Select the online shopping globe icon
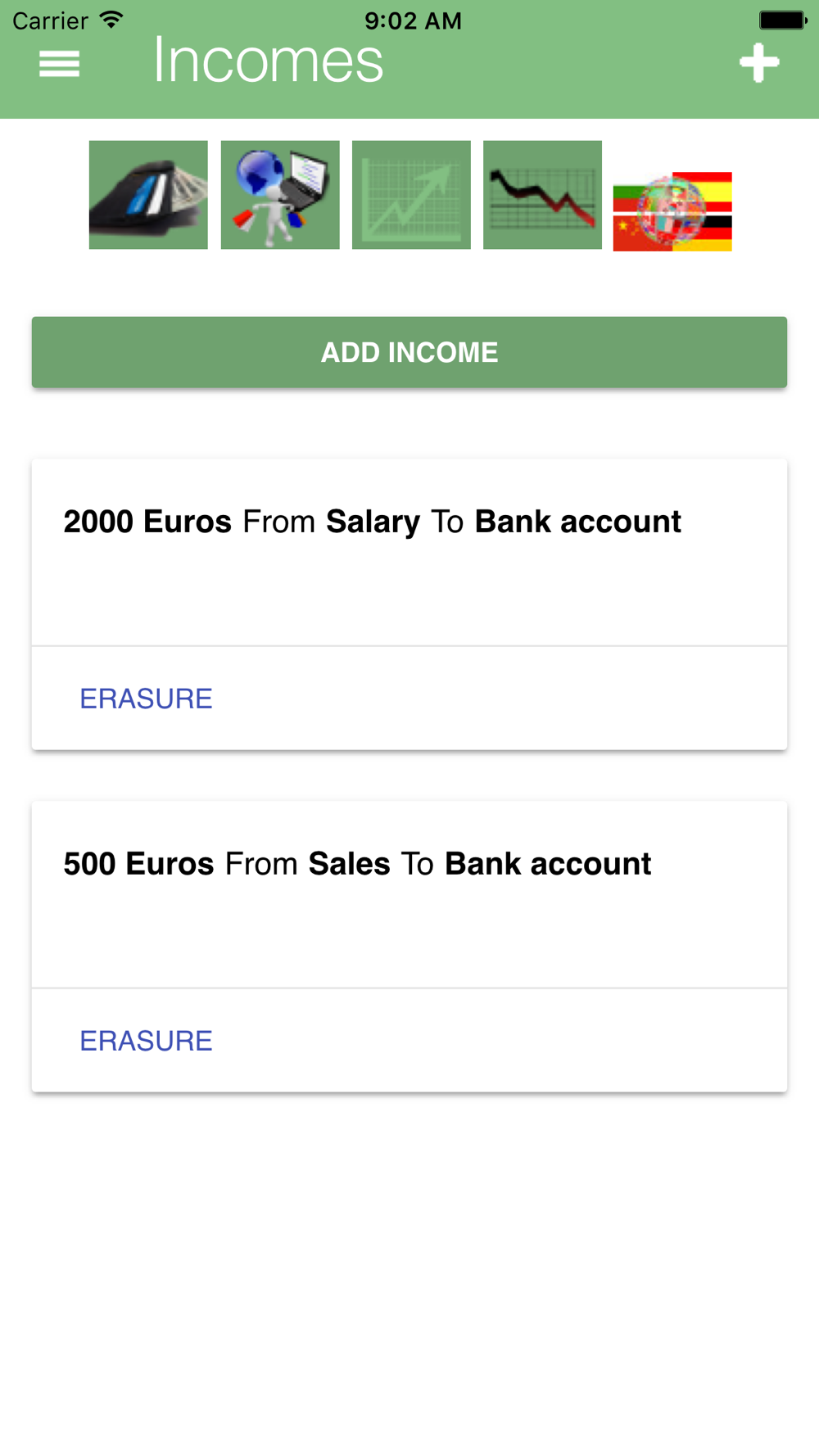The height and width of the screenshot is (1456, 819). 280,195
